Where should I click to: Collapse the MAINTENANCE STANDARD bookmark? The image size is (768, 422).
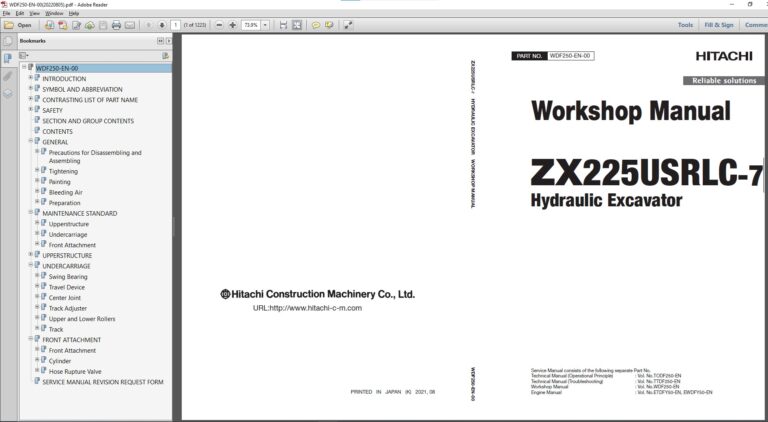click(30, 212)
